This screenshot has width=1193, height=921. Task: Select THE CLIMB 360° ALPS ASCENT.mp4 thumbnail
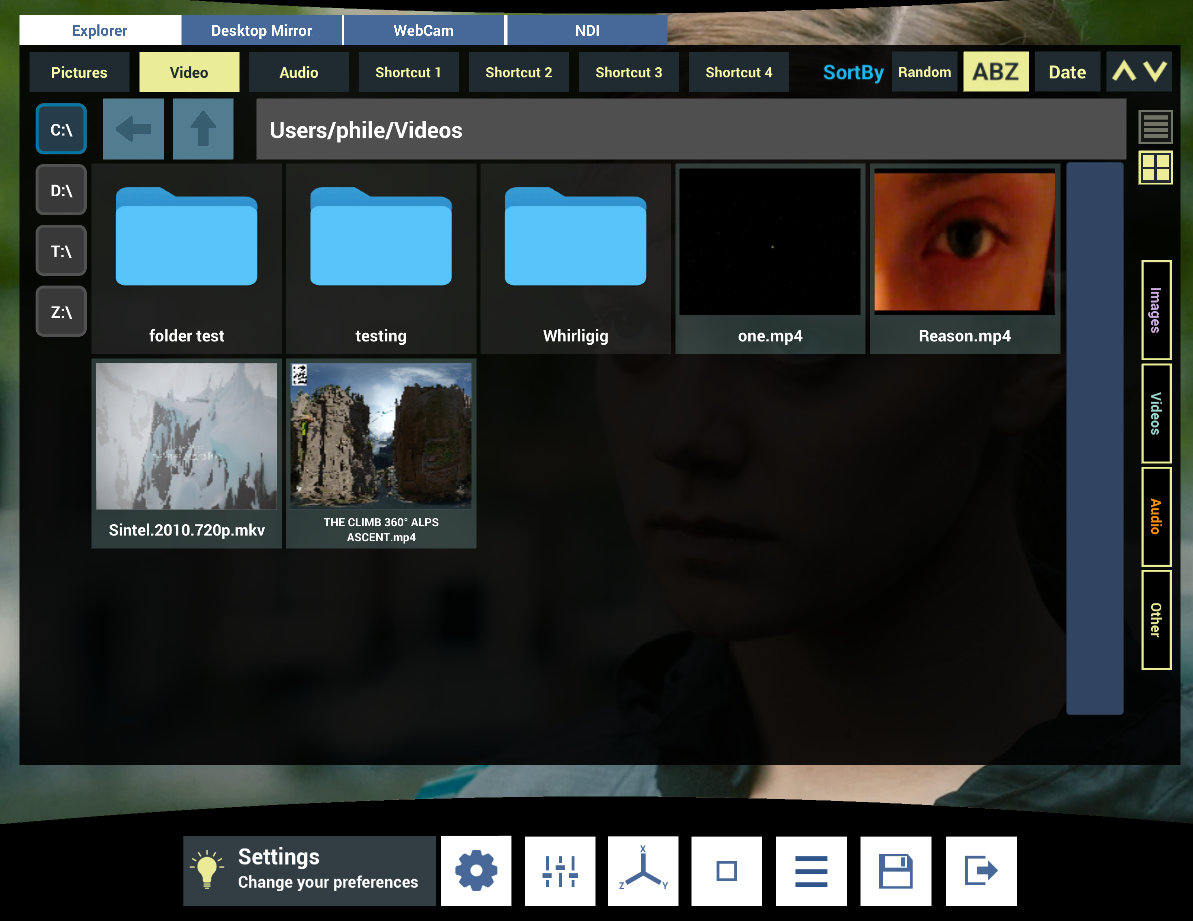(x=381, y=453)
